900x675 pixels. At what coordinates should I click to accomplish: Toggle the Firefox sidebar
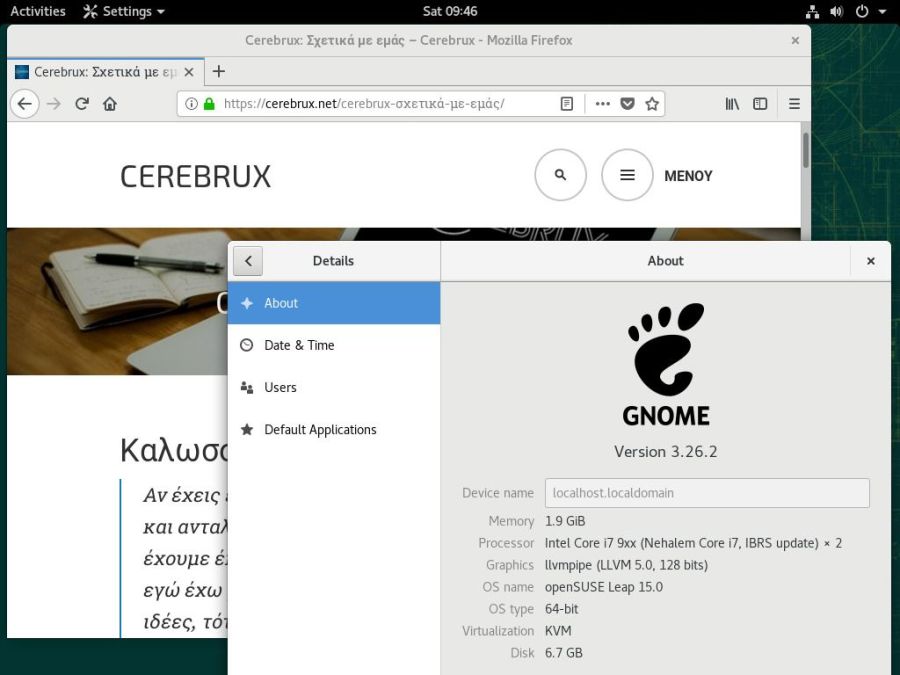(760, 103)
